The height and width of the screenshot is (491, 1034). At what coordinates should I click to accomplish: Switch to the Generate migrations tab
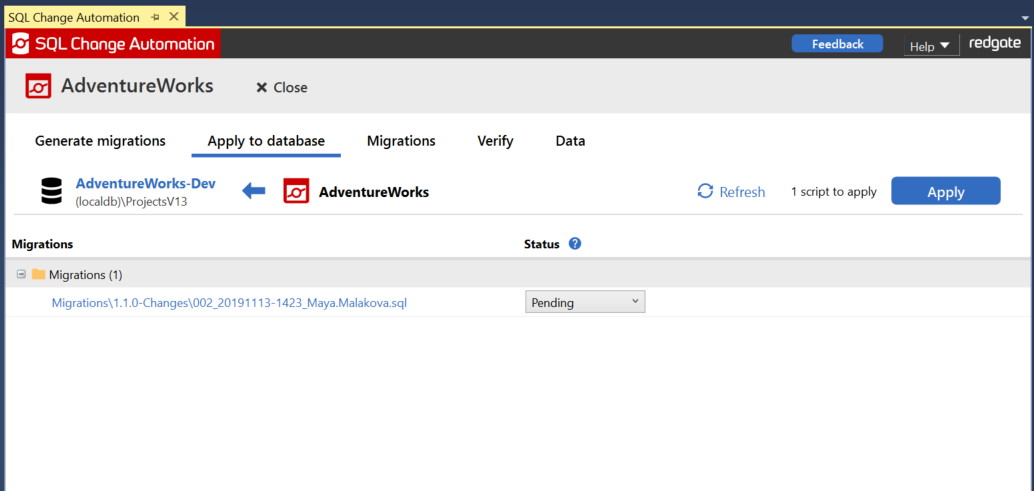click(100, 141)
